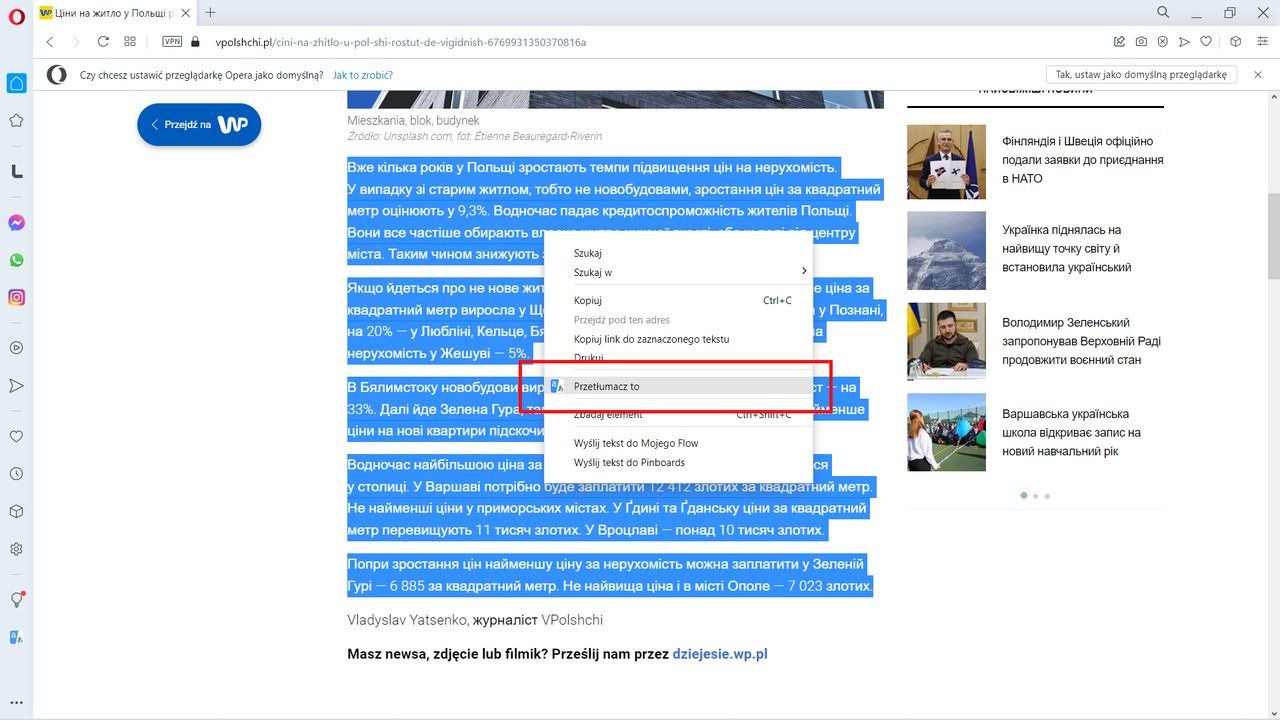Close the current browser tab
The image size is (1280, 720).
pyautogui.click(x=184, y=13)
